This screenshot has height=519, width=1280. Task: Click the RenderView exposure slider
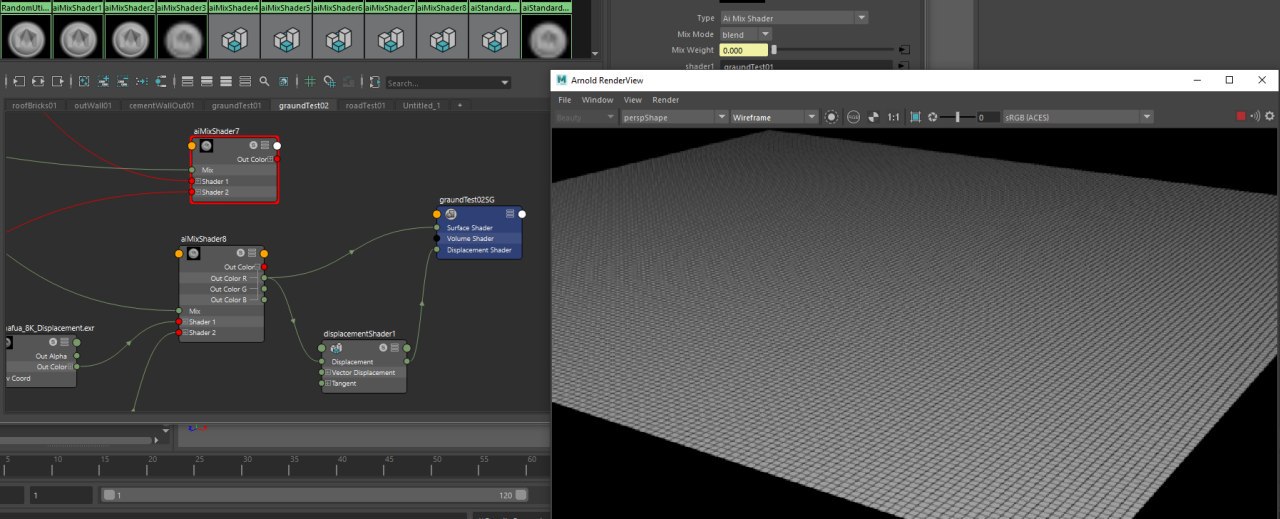click(x=958, y=117)
